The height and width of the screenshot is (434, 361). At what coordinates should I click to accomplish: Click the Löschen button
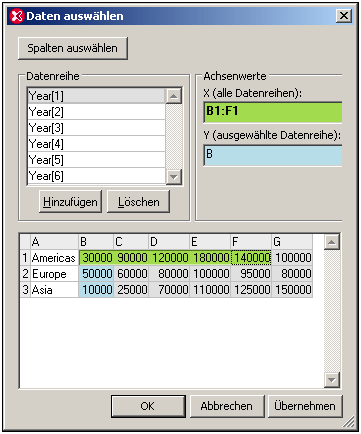138,202
